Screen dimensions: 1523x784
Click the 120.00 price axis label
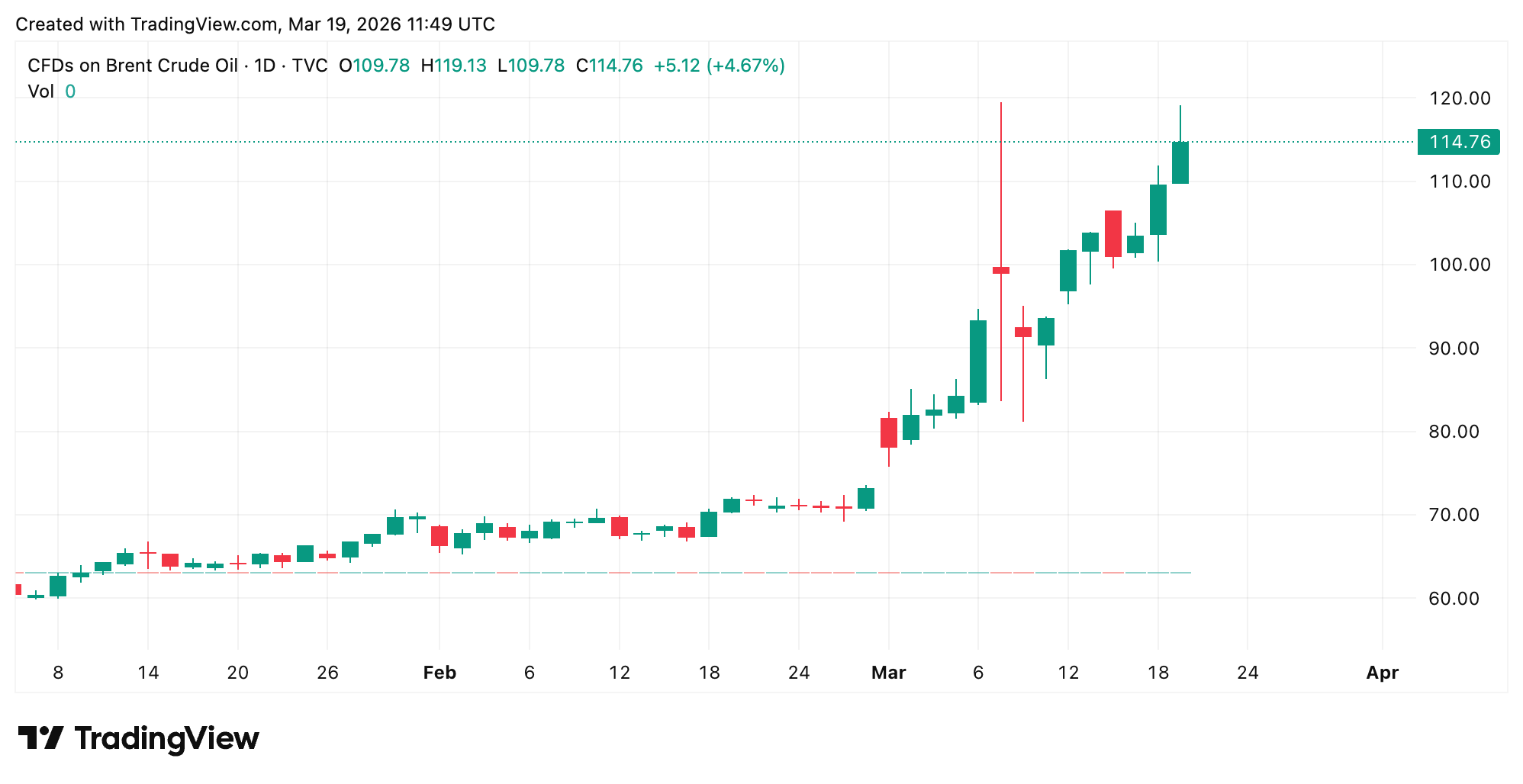pos(1459,98)
